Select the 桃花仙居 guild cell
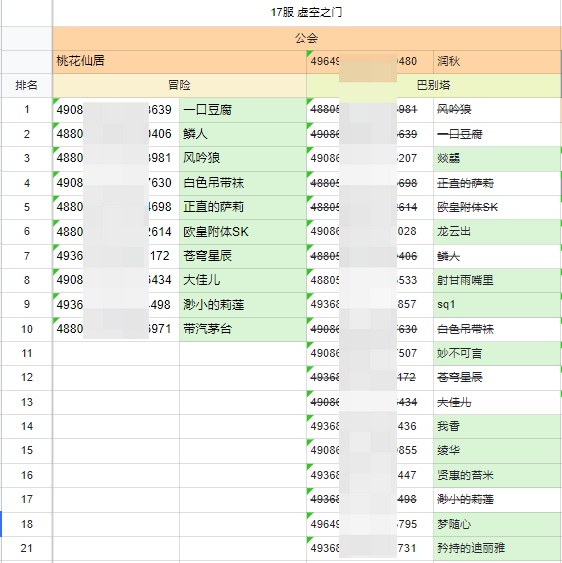This screenshot has width=562, height=563. point(180,61)
